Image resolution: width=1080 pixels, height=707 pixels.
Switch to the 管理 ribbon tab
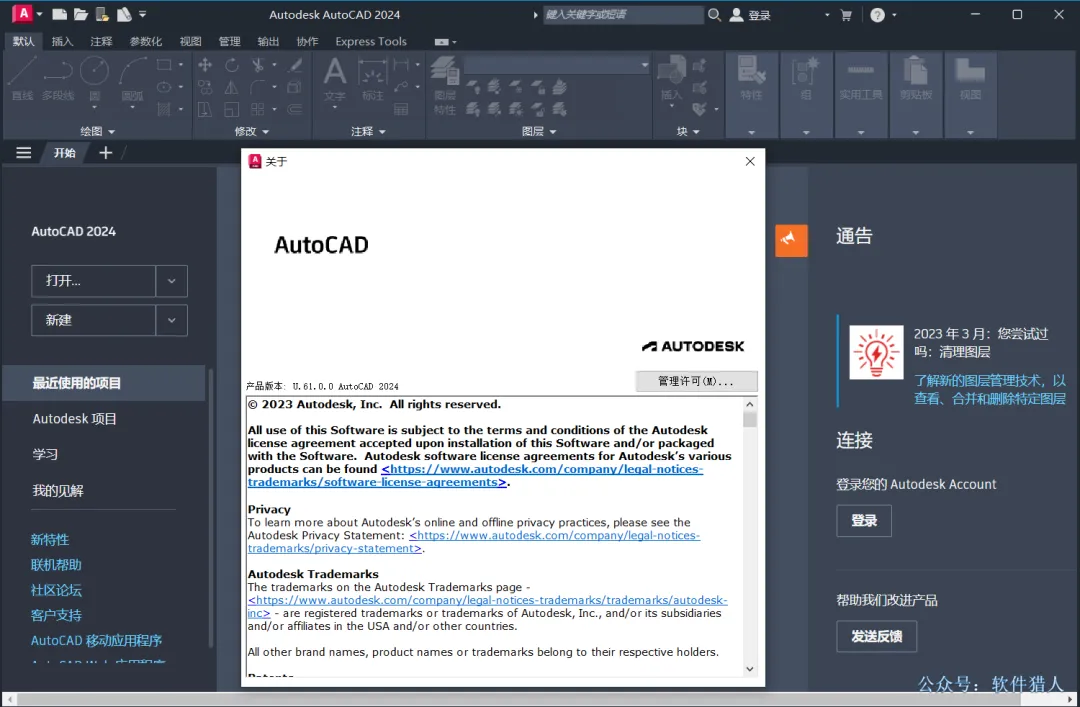tap(229, 41)
